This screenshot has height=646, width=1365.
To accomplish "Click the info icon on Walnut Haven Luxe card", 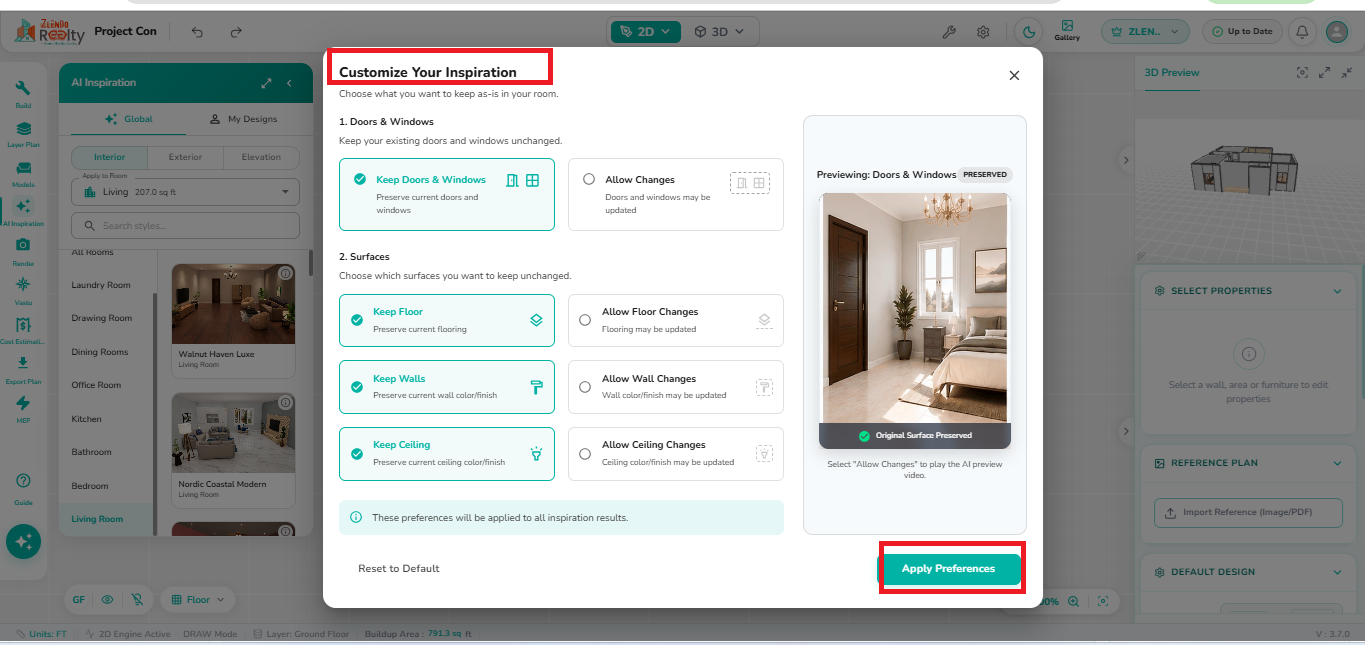I will pos(285,273).
